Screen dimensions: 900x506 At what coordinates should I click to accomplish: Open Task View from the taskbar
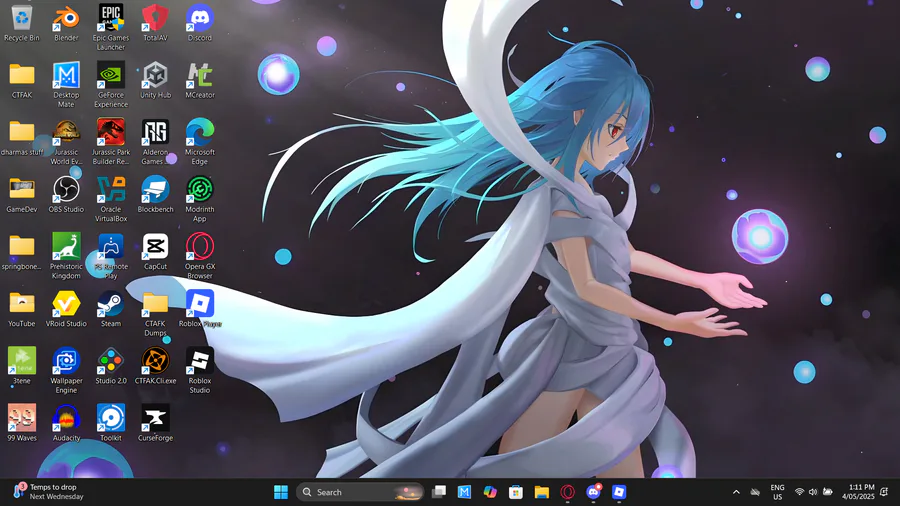(439, 492)
